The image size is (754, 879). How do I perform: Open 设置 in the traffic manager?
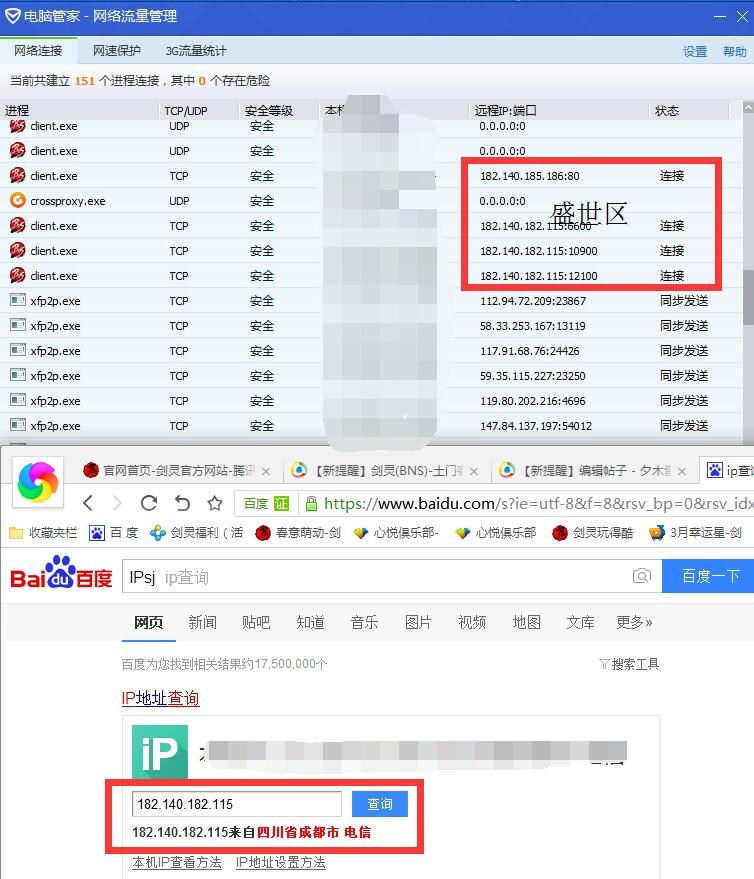pos(695,52)
